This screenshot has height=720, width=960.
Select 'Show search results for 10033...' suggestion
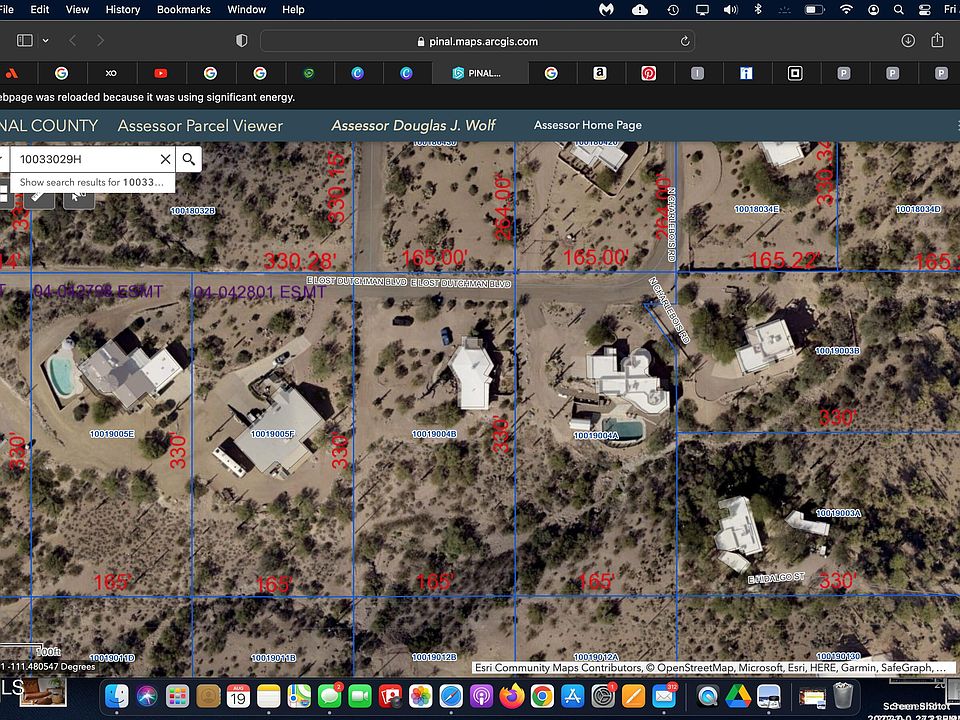coord(92,183)
